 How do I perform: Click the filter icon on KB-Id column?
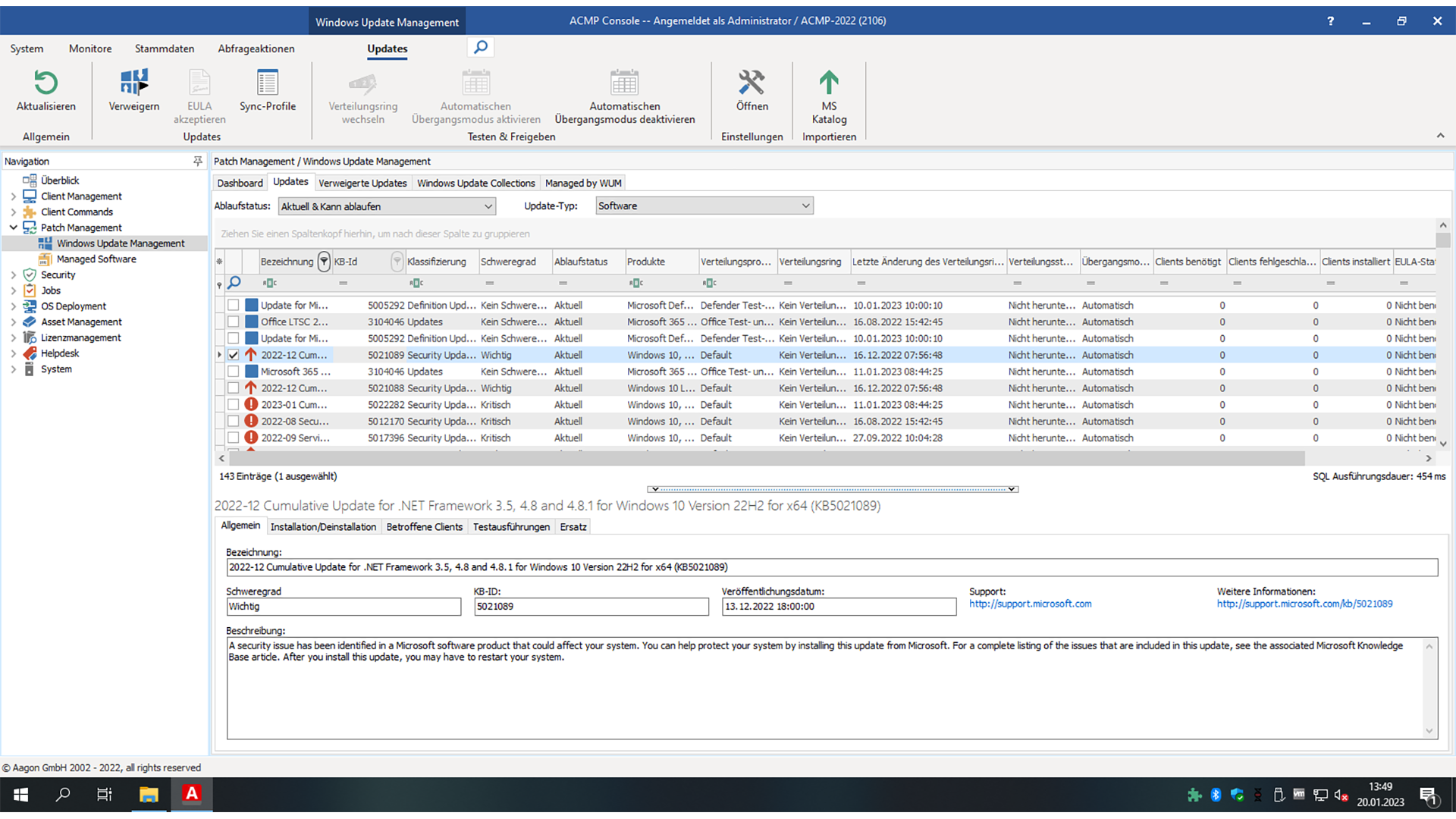(397, 262)
